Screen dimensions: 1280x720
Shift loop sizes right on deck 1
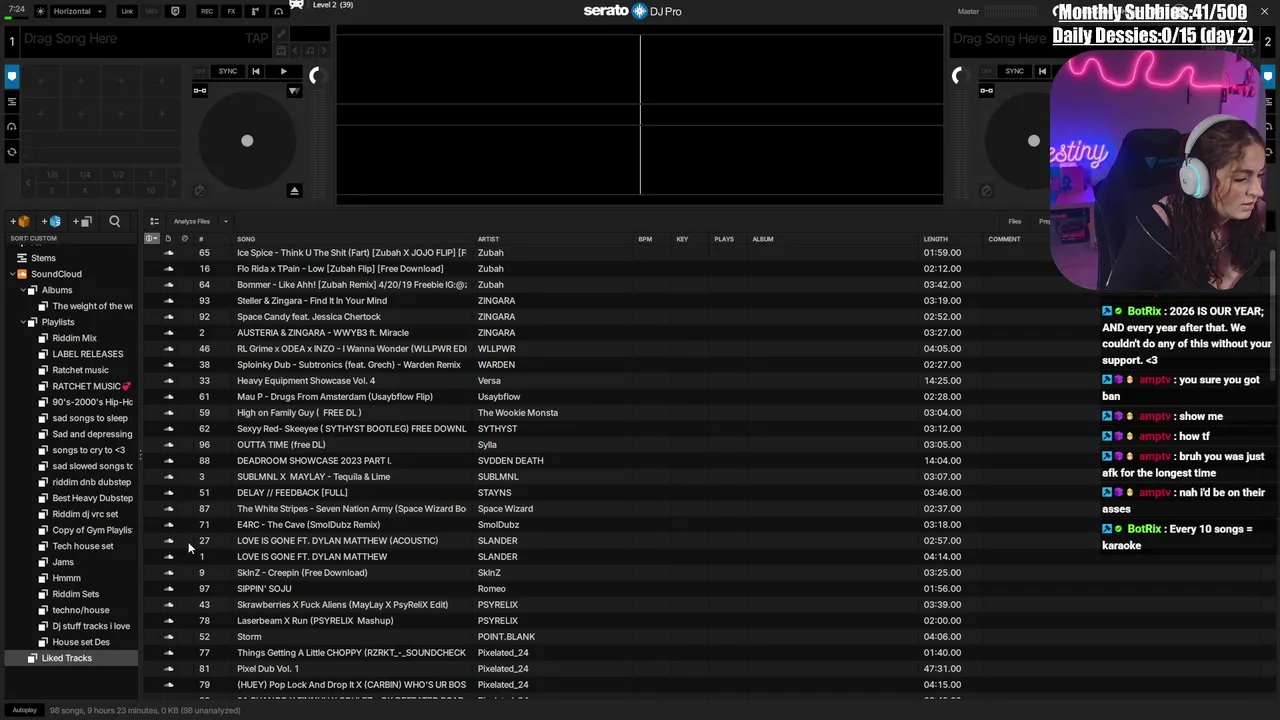pos(176,182)
